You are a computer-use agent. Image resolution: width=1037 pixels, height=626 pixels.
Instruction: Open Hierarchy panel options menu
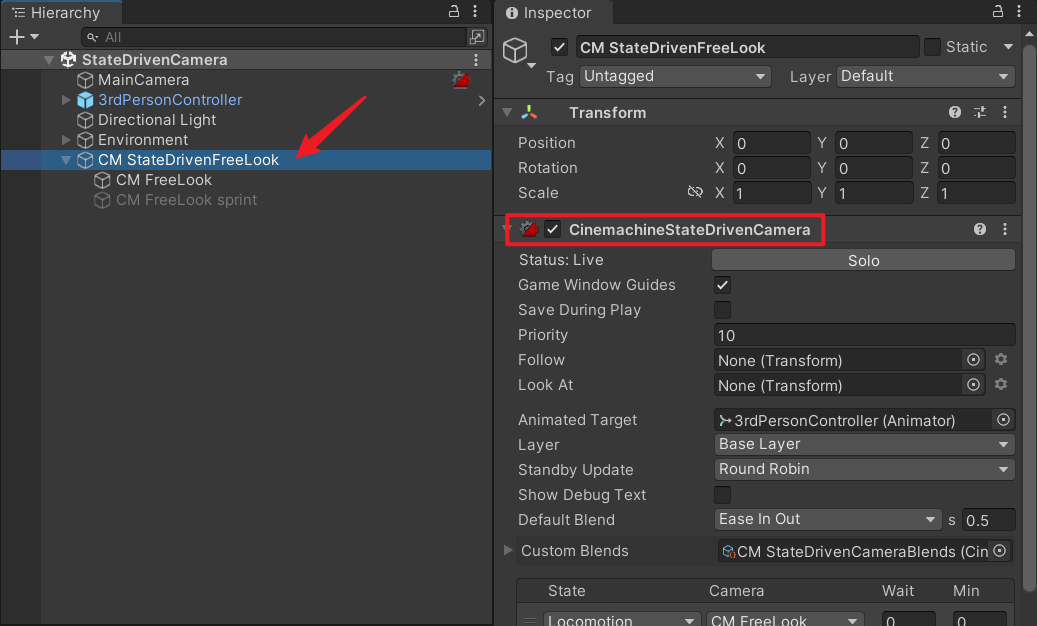click(x=475, y=11)
